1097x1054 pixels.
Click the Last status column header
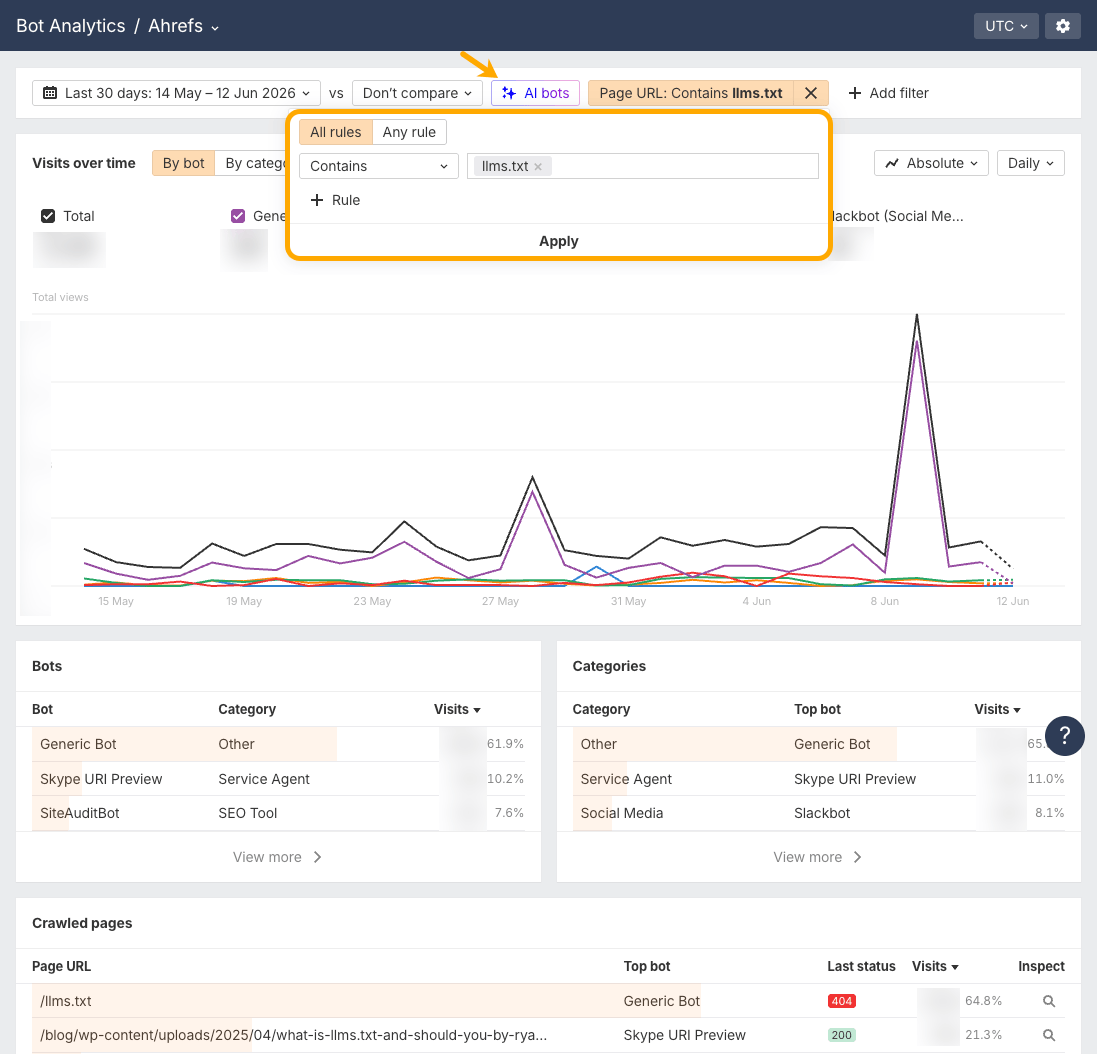861,966
